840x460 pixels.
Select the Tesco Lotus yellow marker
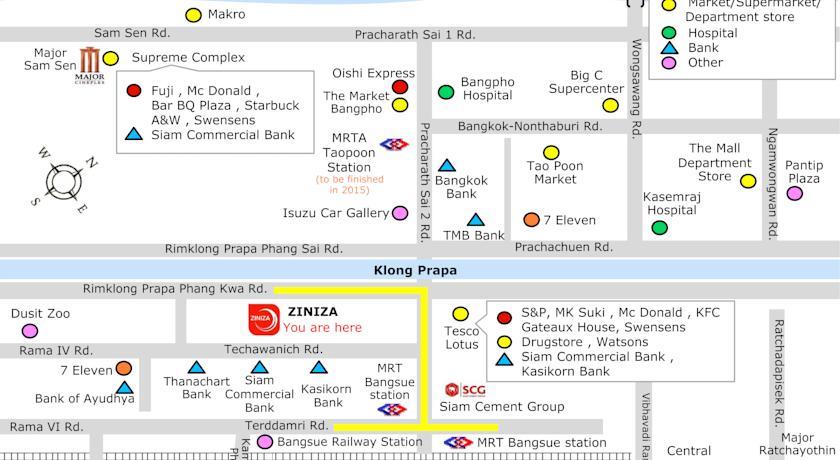(460, 314)
